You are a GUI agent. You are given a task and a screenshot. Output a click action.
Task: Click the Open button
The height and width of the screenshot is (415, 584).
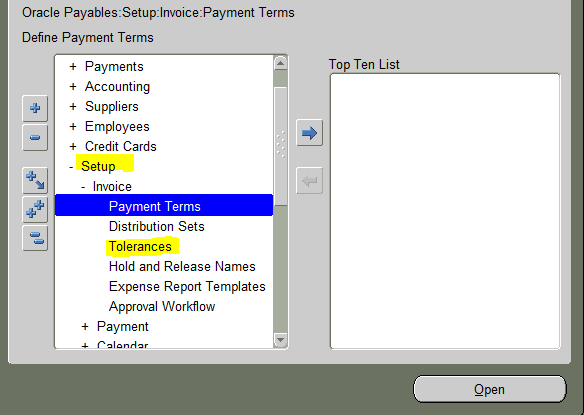coord(490,389)
